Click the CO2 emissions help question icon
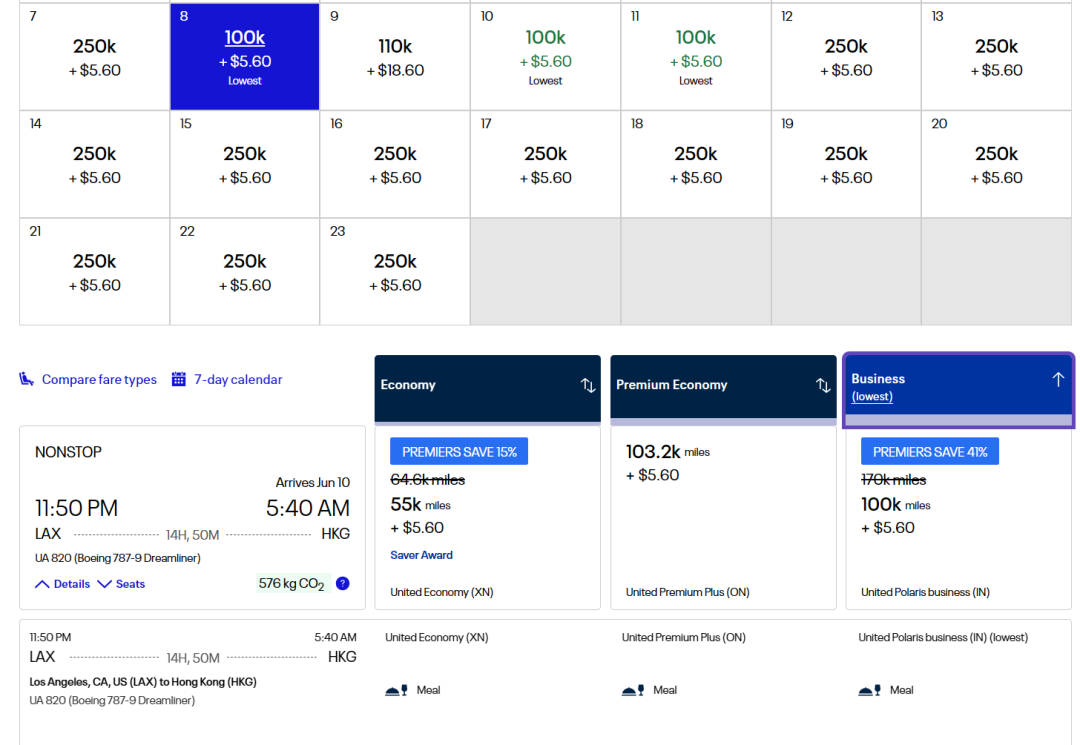Viewport: 1080px width, 745px height. [x=343, y=583]
